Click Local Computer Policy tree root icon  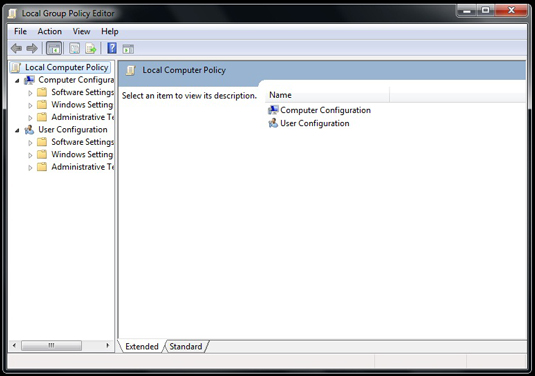16,67
